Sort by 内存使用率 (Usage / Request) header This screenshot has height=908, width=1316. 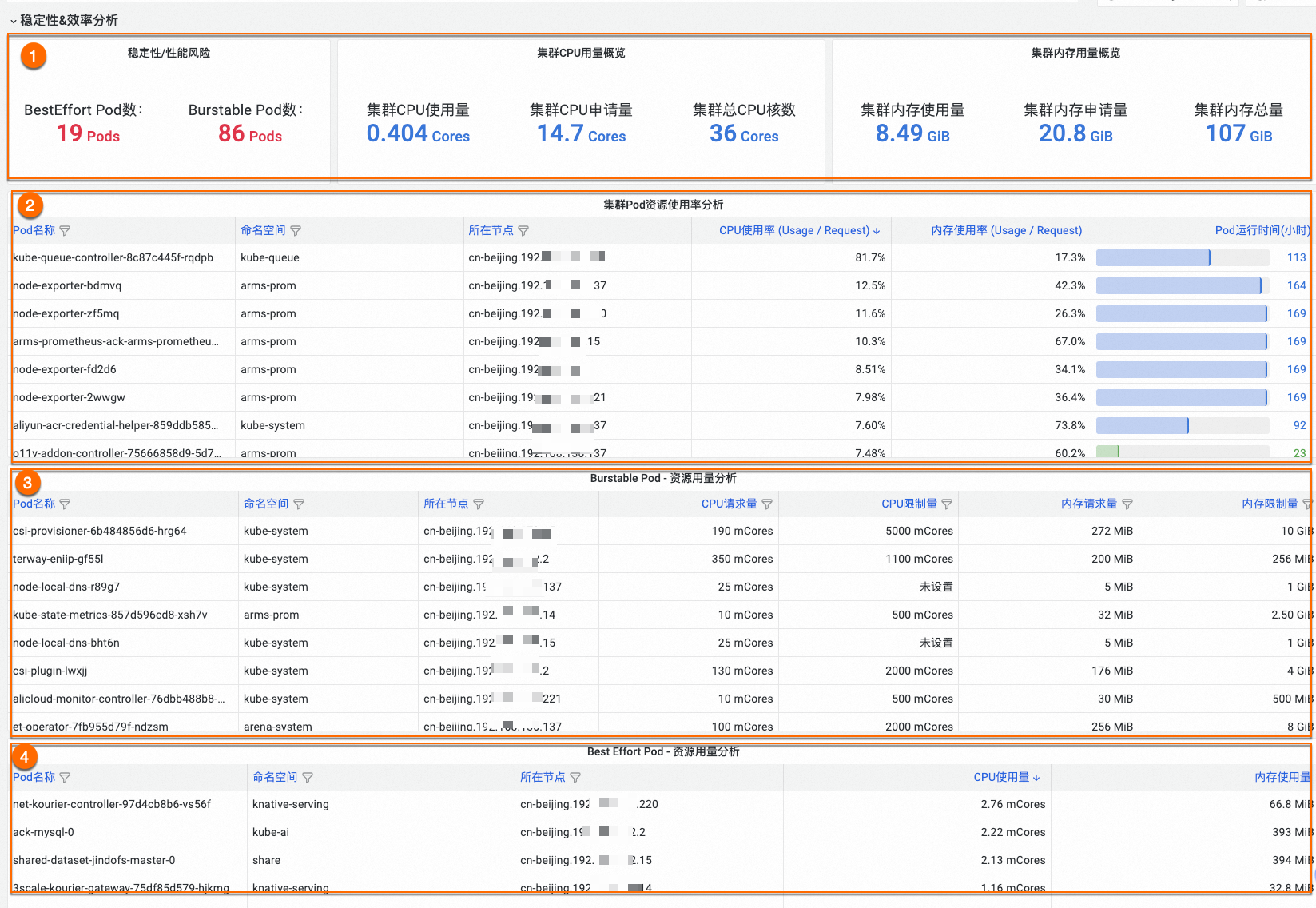tap(1007, 231)
